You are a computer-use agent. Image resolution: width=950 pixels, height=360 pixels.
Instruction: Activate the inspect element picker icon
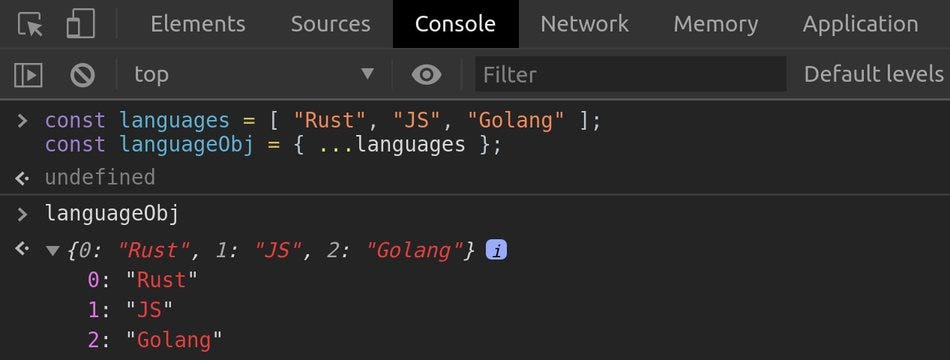tap(30, 24)
